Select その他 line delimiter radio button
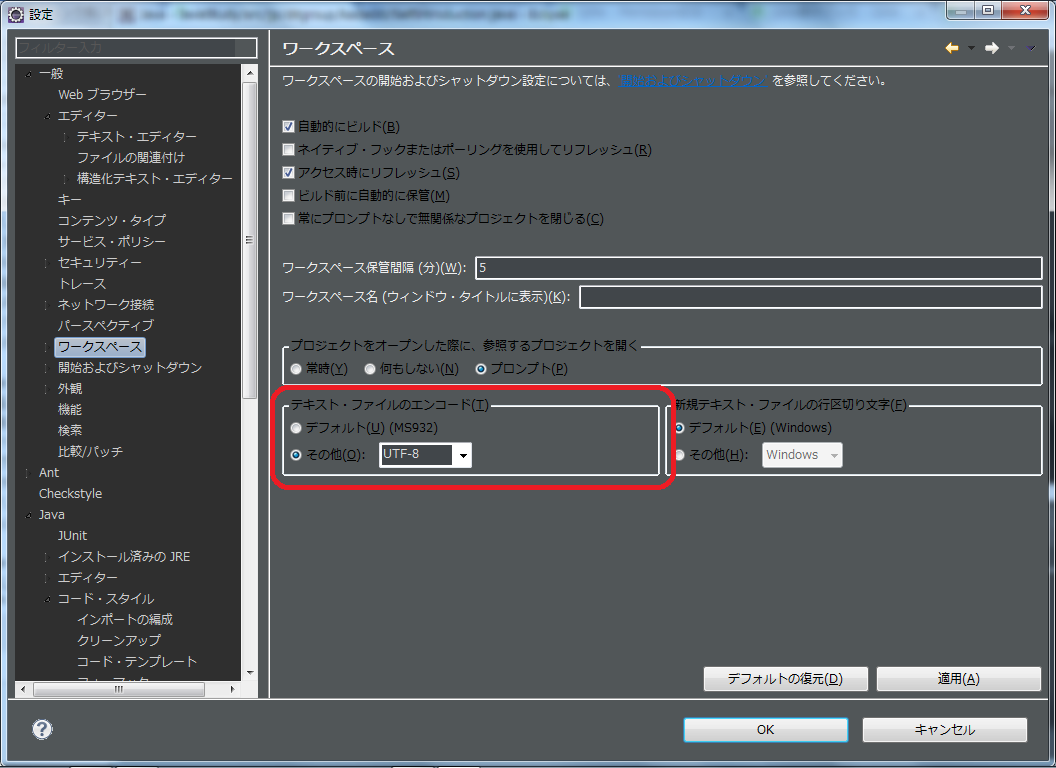 coord(680,455)
